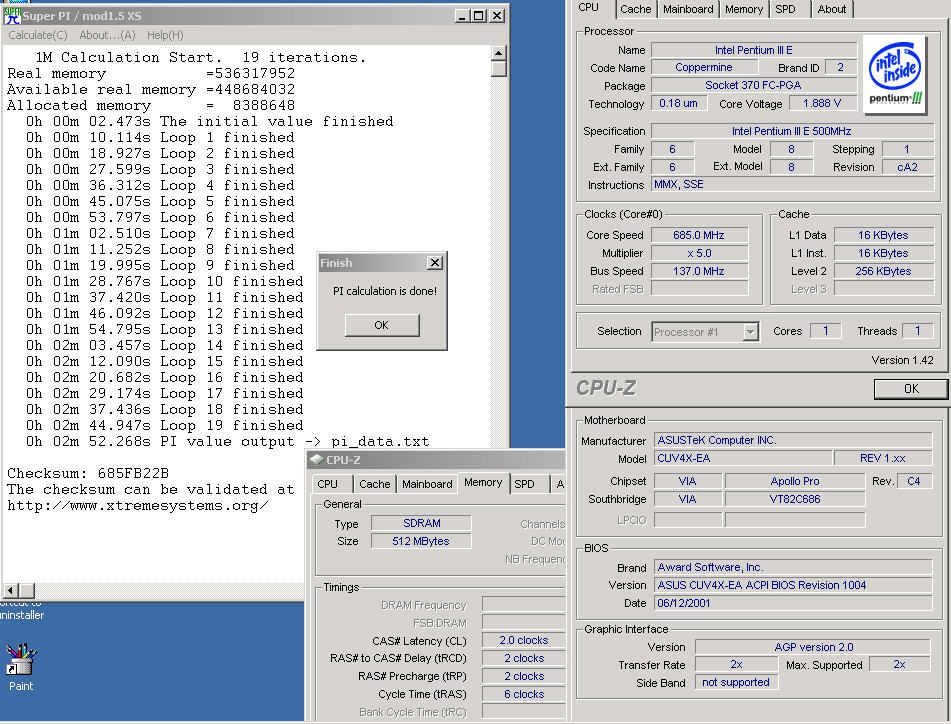Open the Help(H) menu in Super PI
Viewport: 951px width, 724px height.
click(165, 35)
